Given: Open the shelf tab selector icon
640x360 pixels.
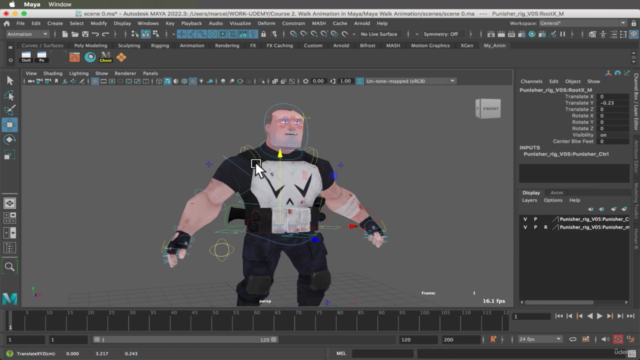Looking at the screenshot, I should (10, 48).
